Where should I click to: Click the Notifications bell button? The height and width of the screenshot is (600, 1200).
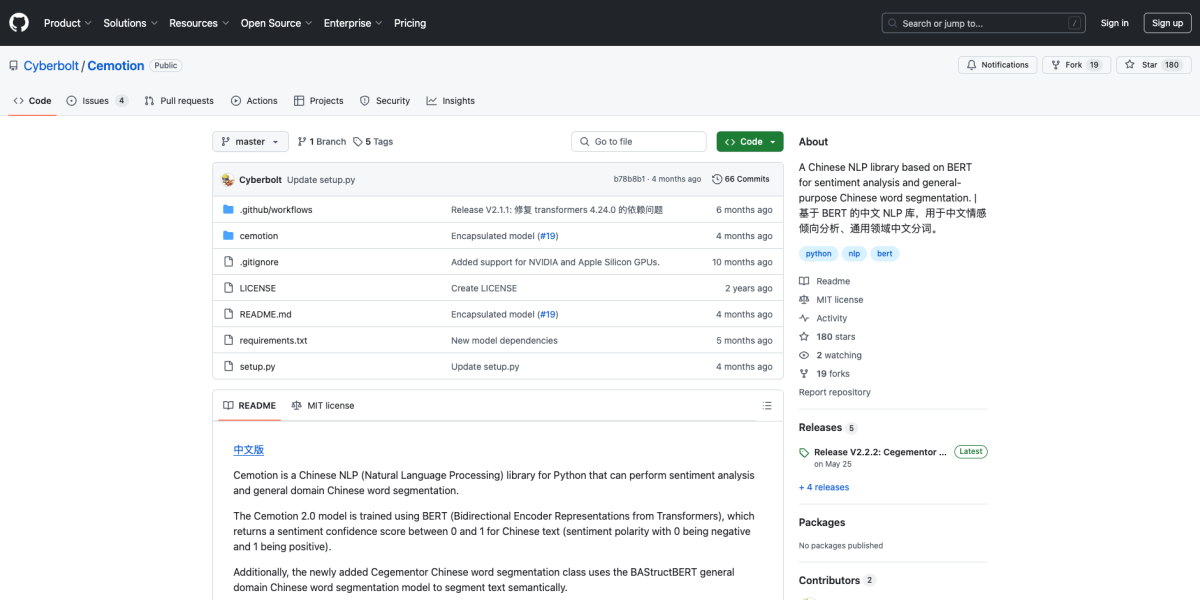point(996,65)
